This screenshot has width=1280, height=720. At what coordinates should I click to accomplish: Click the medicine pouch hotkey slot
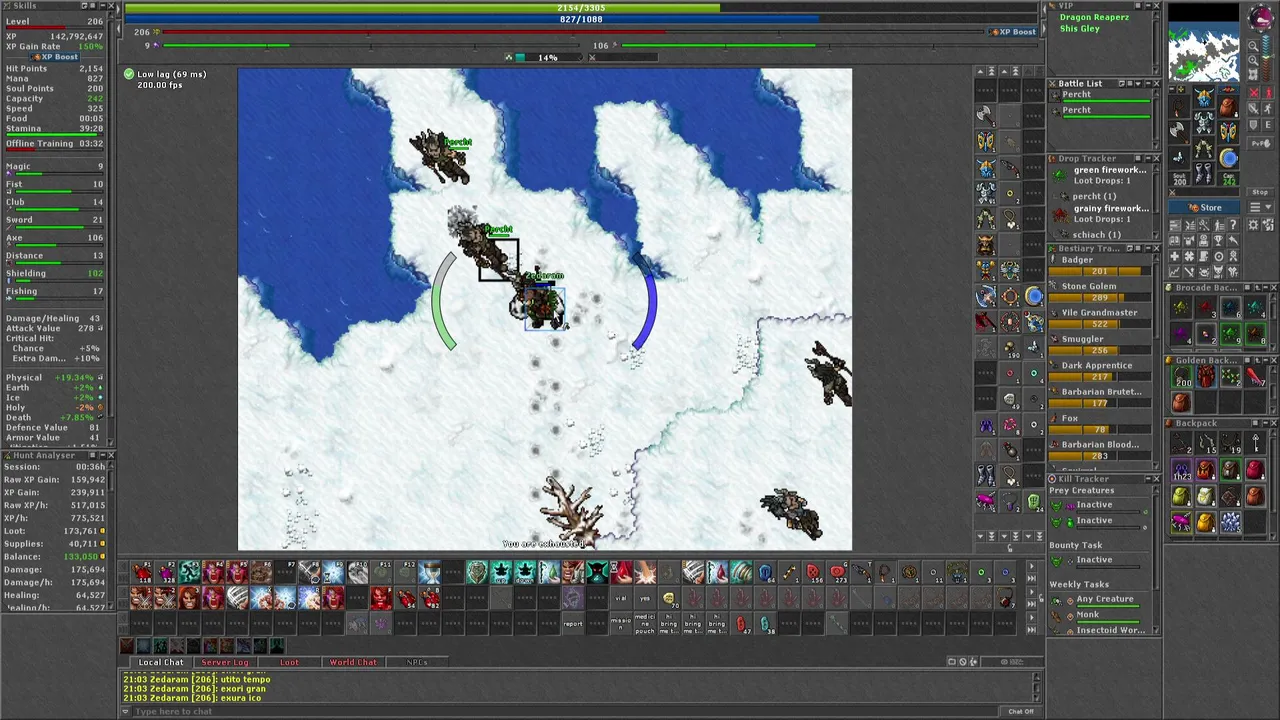pos(645,624)
